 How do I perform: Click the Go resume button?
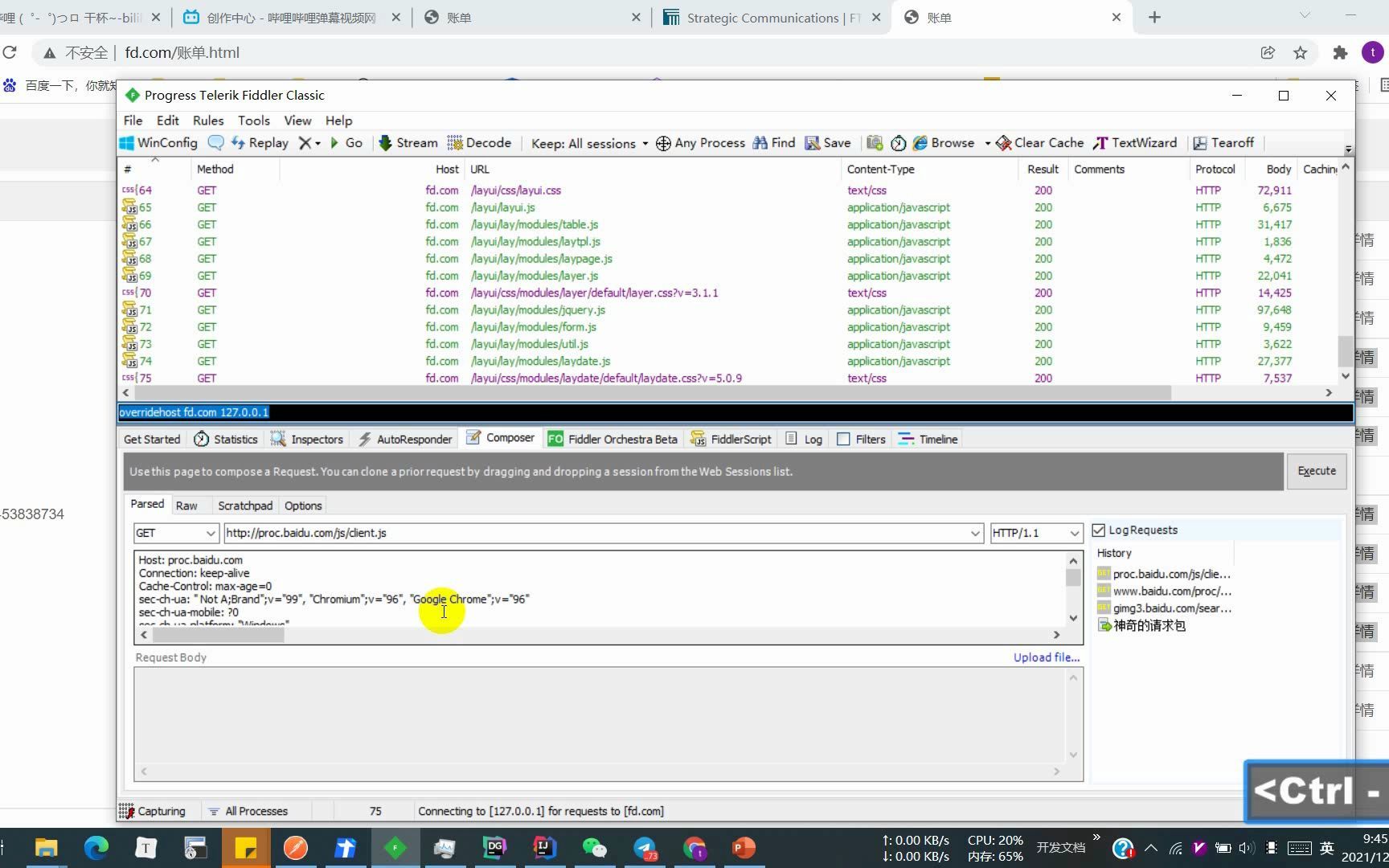[346, 142]
